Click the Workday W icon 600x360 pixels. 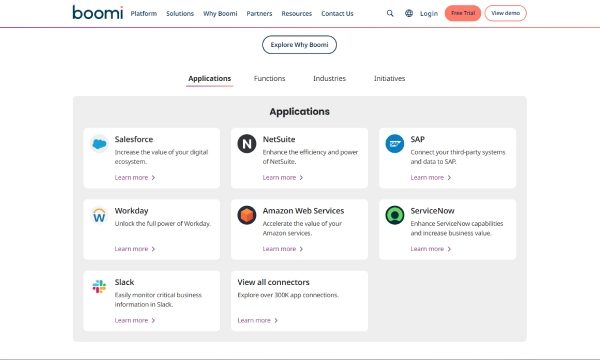(99, 215)
